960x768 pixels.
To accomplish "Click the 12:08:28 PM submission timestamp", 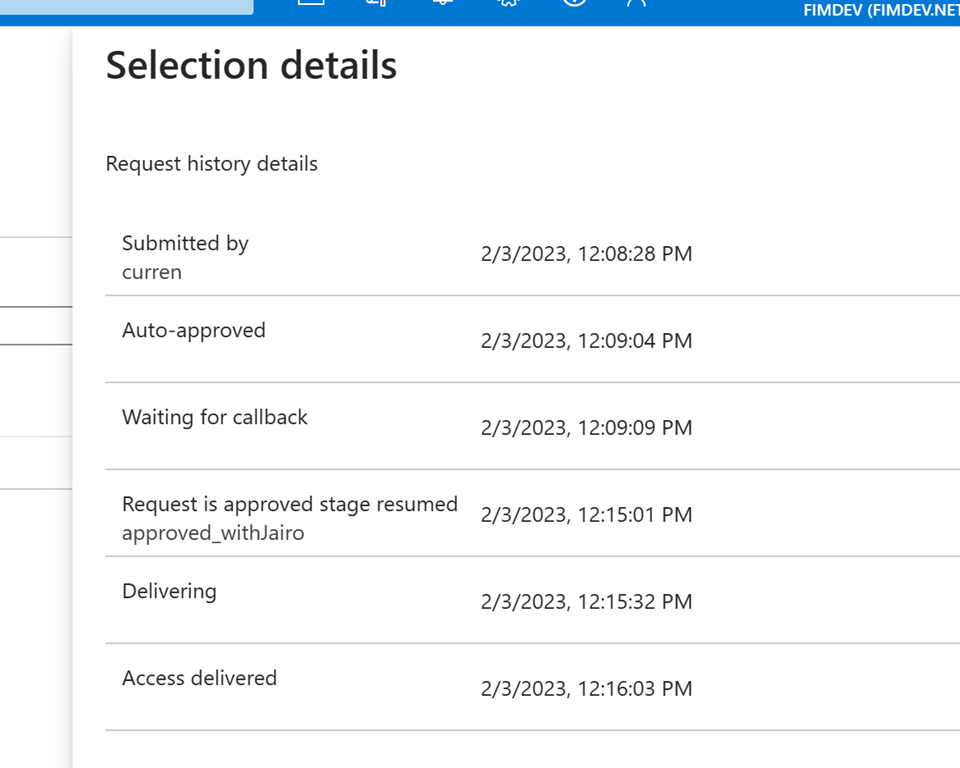I will [x=586, y=254].
